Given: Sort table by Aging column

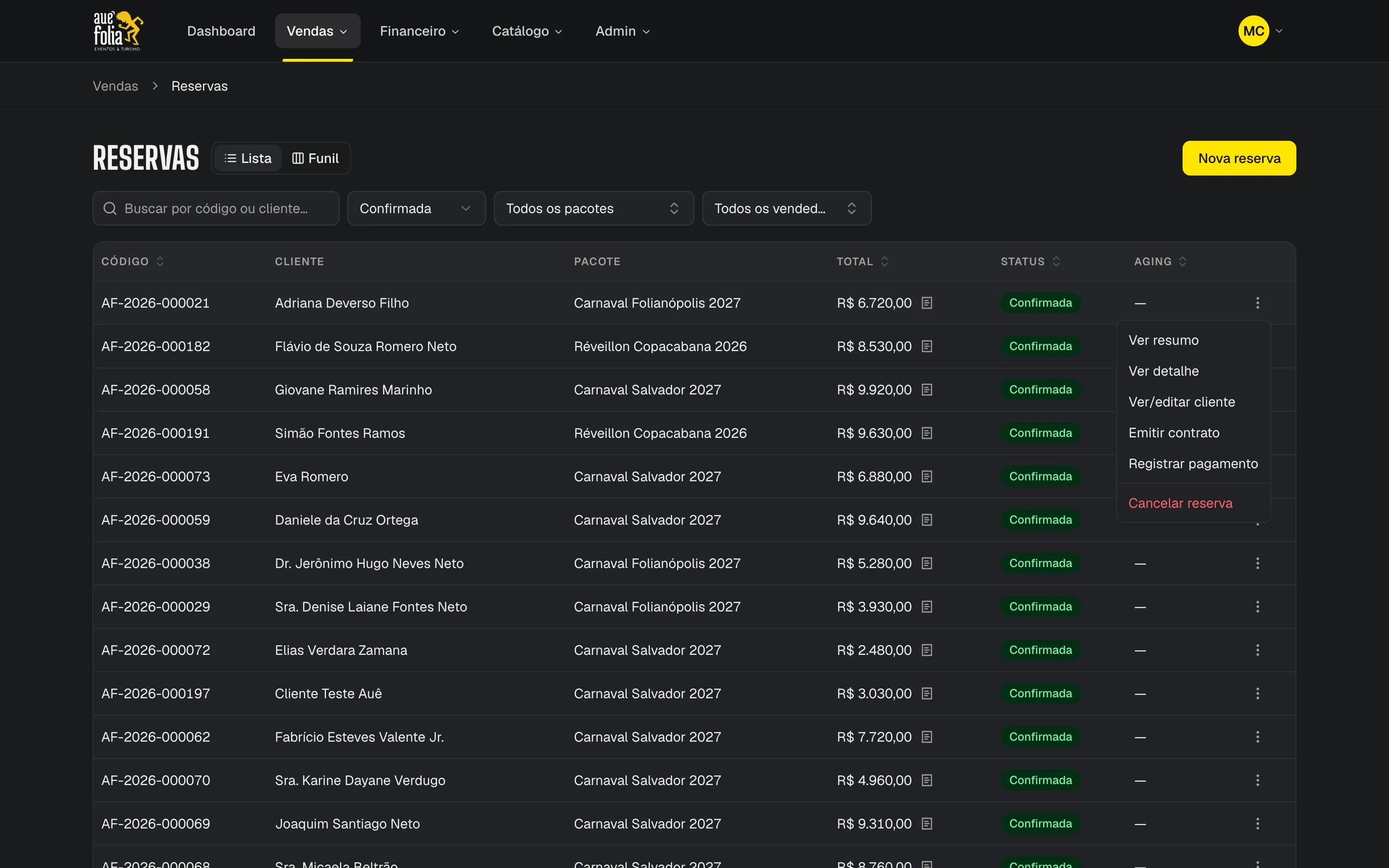Looking at the screenshot, I should point(1160,261).
